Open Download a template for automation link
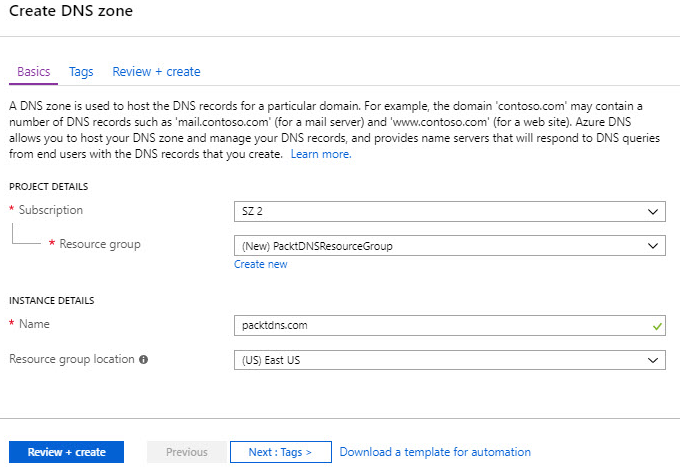Image resolution: width=680 pixels, height=476 pixels. point(435,452)
